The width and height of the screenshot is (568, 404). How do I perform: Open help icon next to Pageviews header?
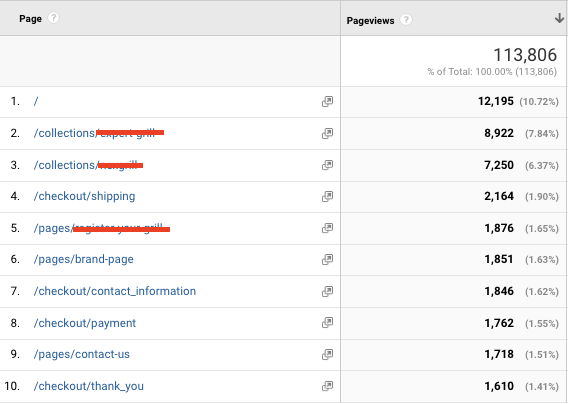coord(406,20)
